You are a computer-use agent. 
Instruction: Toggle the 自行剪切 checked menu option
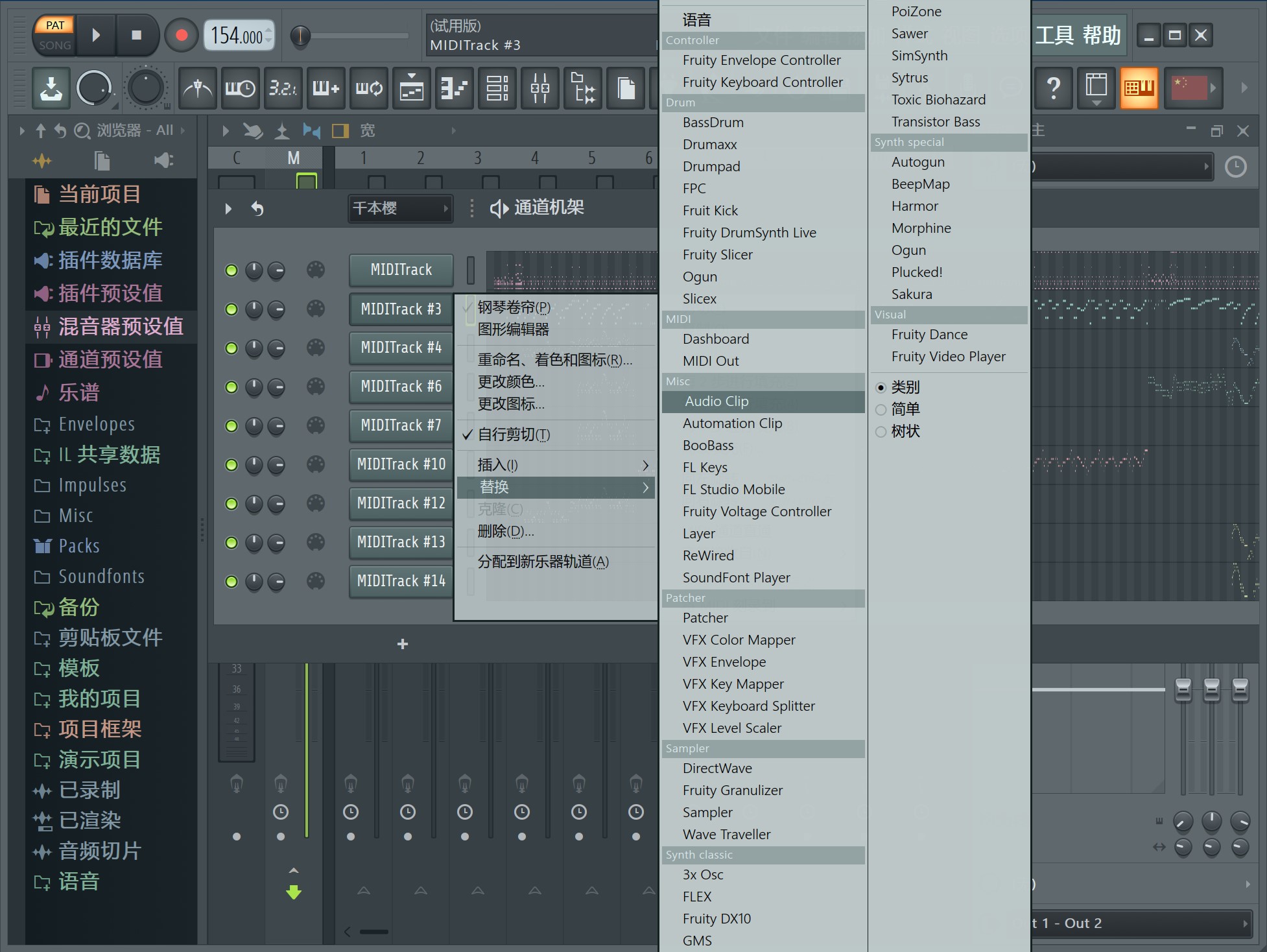(556, 434)
